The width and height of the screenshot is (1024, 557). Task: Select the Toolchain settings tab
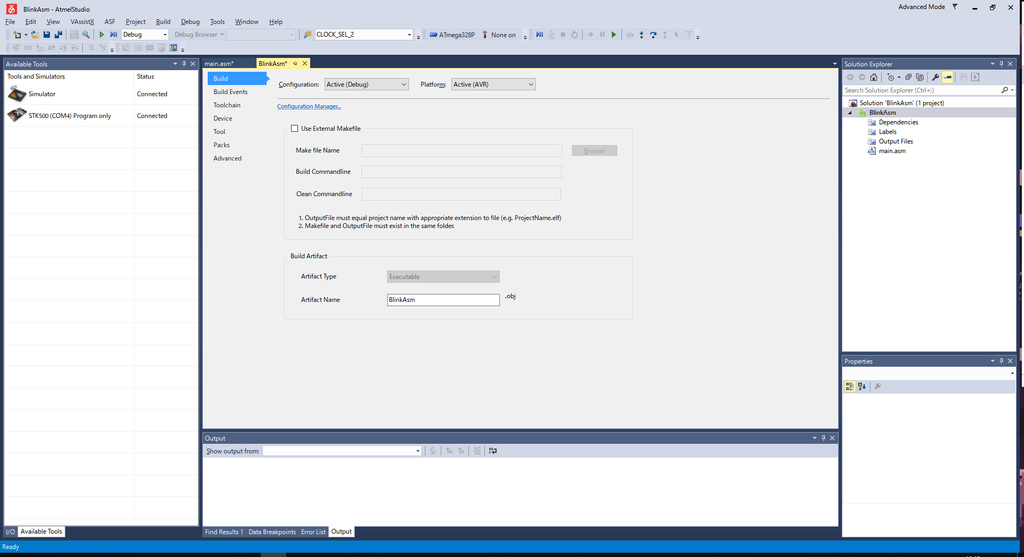[227, 105]
